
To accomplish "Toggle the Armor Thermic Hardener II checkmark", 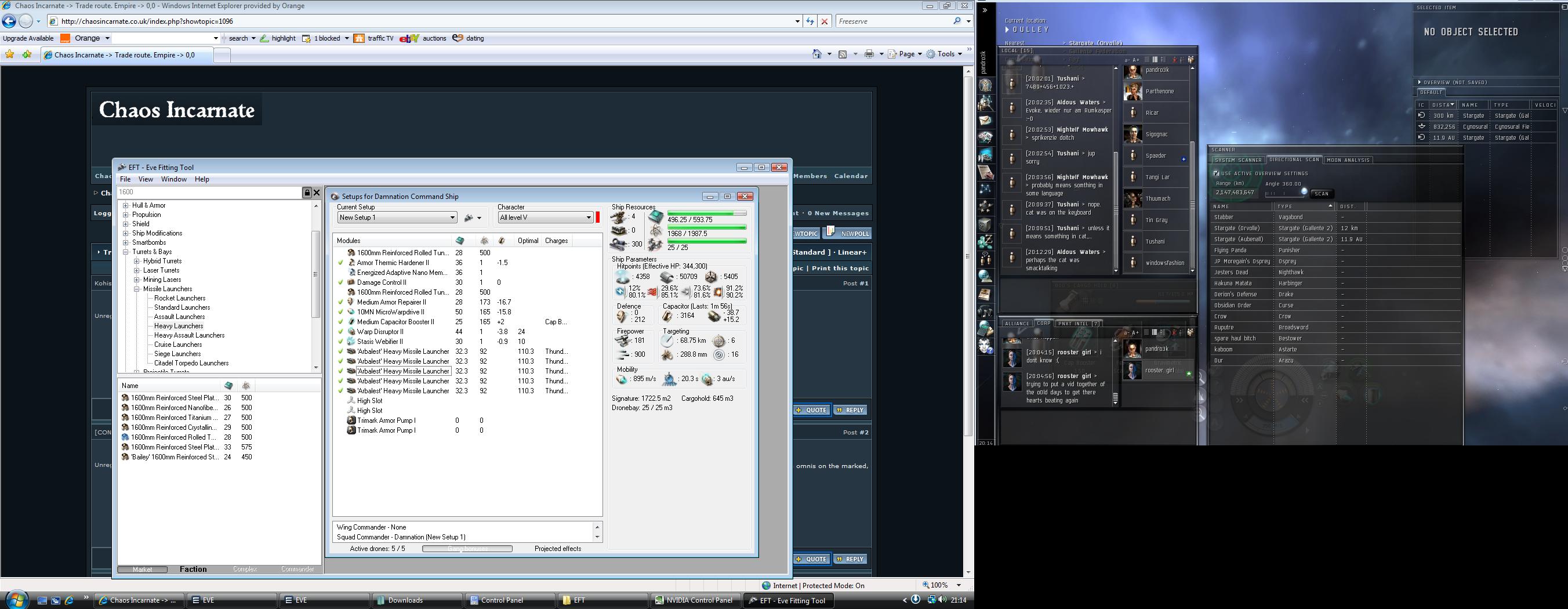I will pyautogui.click(x=341, y=263).
